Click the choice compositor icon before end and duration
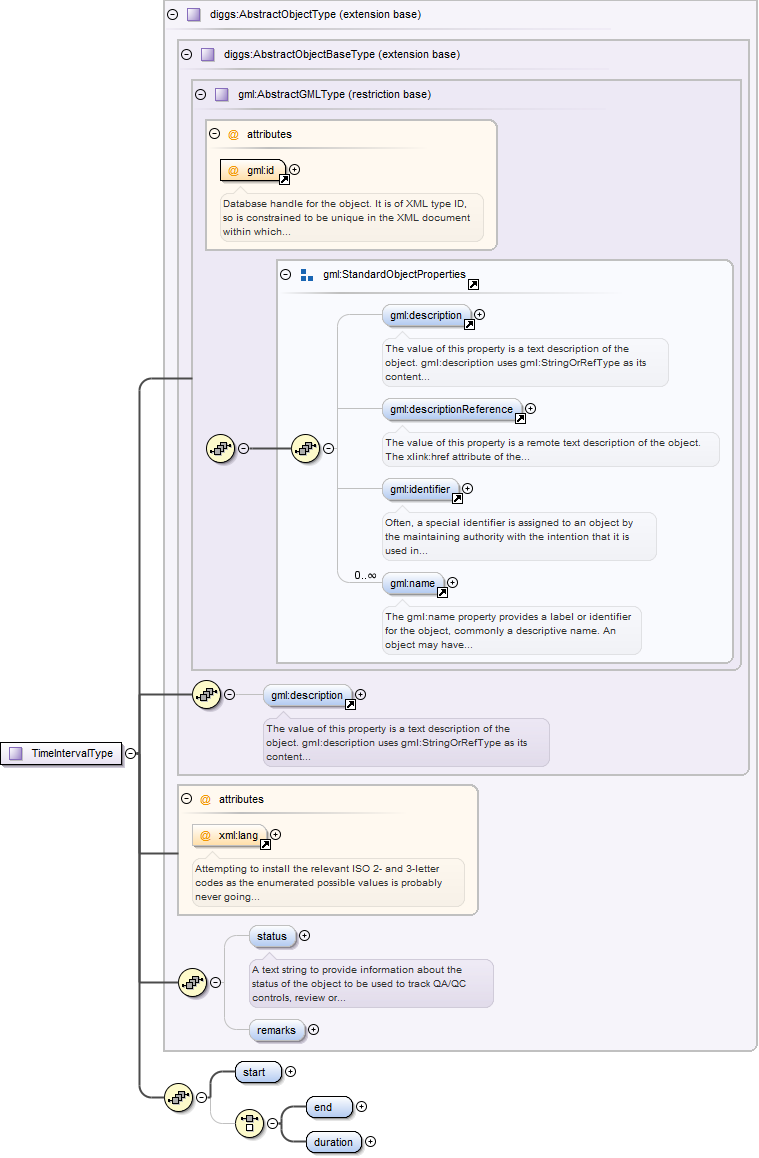 pyautogui.click(x=249, y=1123)
